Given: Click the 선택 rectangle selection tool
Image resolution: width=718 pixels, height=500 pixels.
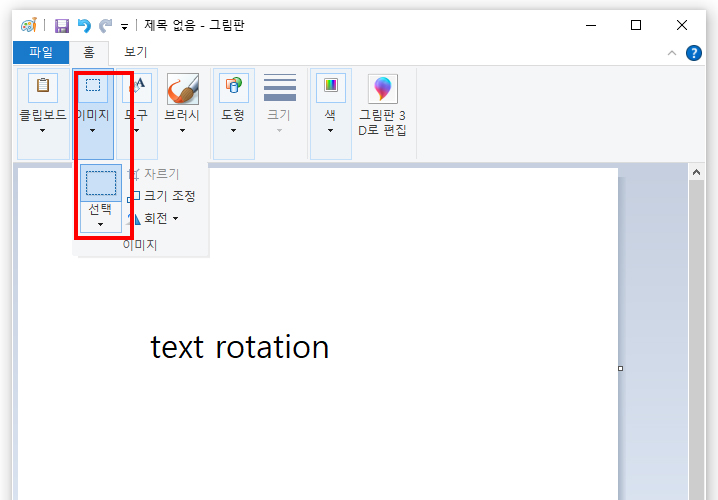Looking at the screenshot, I should coord(101,183).
